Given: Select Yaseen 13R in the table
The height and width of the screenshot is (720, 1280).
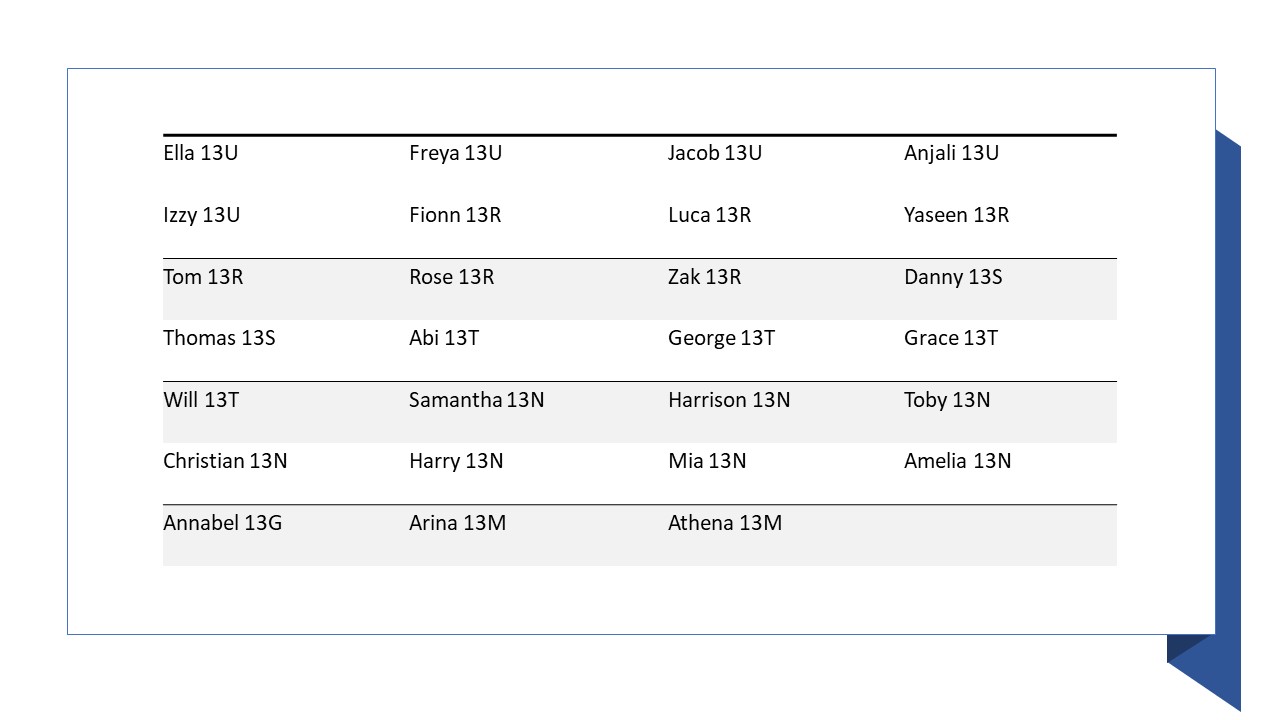Looking at the screenshot, I should (956, 215).
